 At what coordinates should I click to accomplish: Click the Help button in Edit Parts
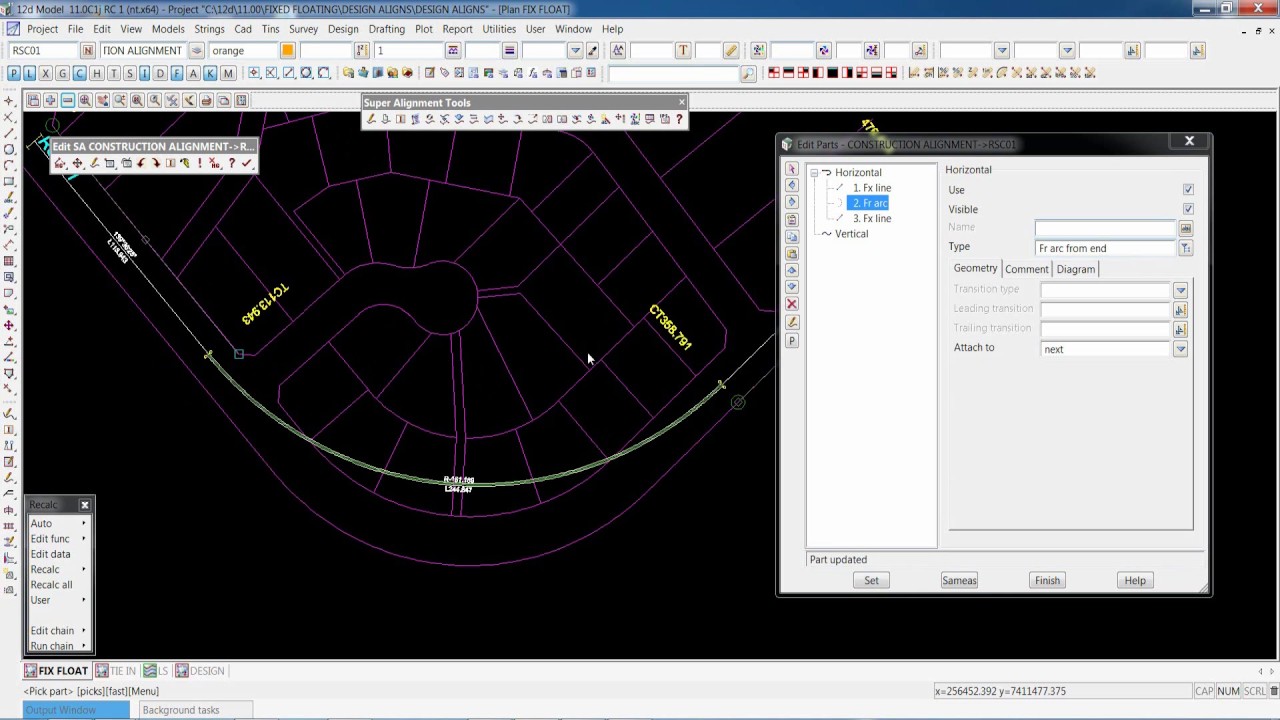1135,580
